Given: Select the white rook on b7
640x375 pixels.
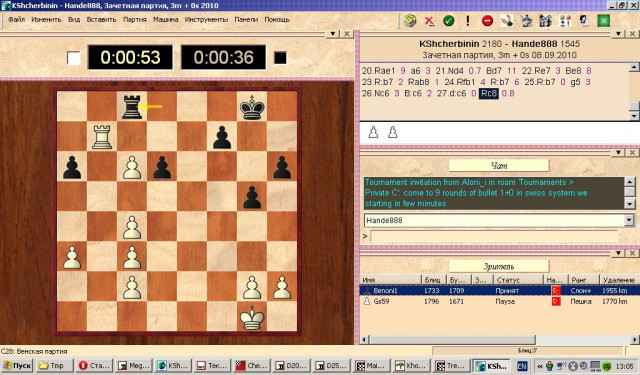Looking at the screenshot, I should pyautogui.click(x=102, y=137).
